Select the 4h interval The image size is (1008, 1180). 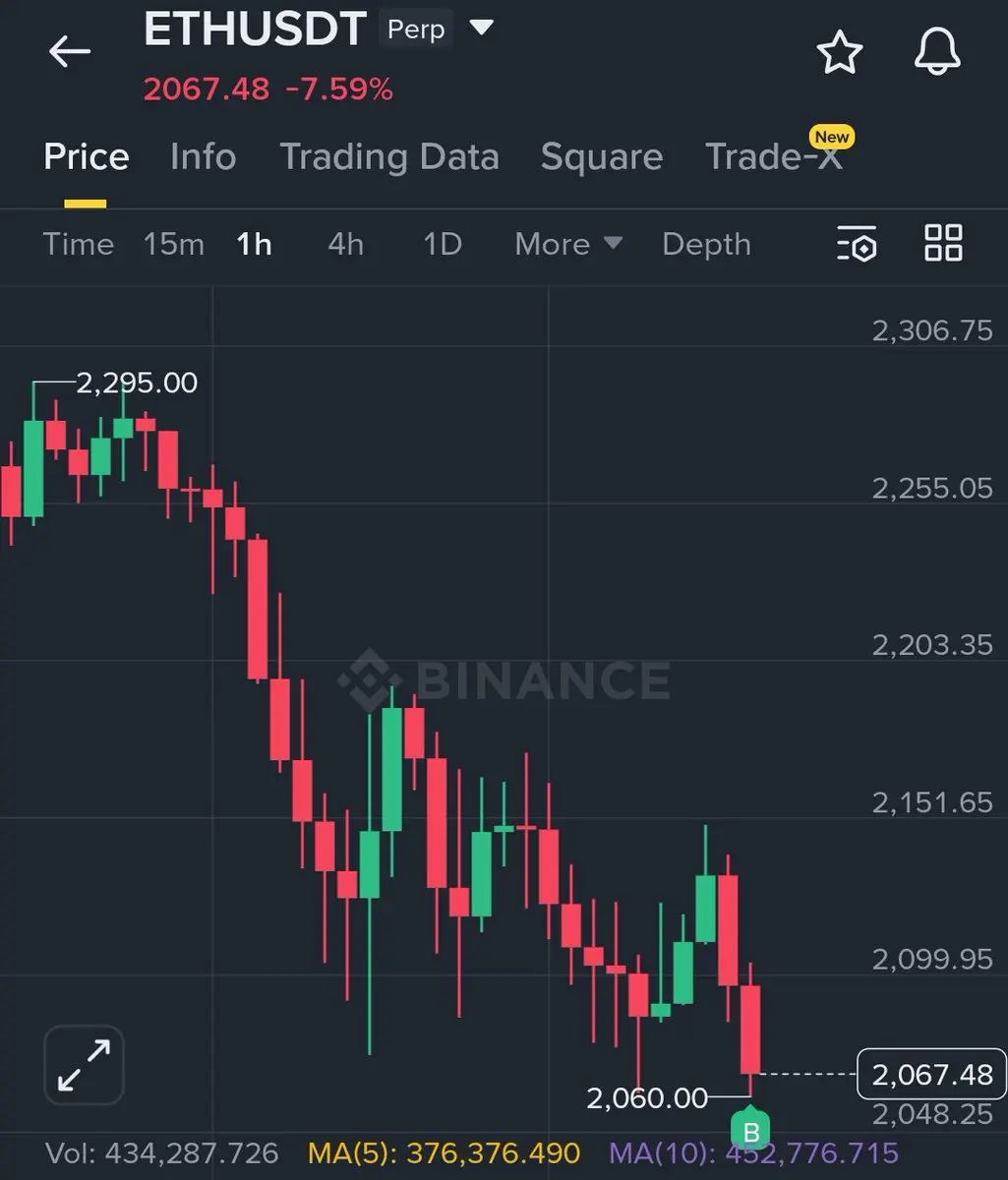pyautogui.click(x=345, y=244)
